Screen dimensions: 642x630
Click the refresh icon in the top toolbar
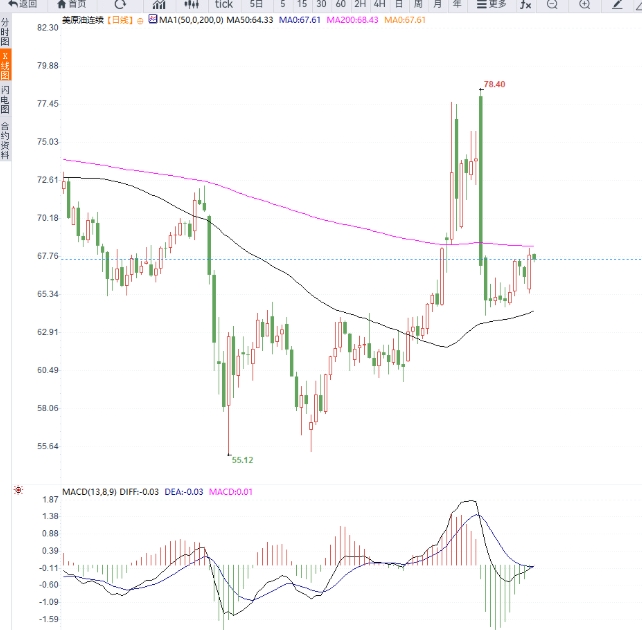point(121,4)
